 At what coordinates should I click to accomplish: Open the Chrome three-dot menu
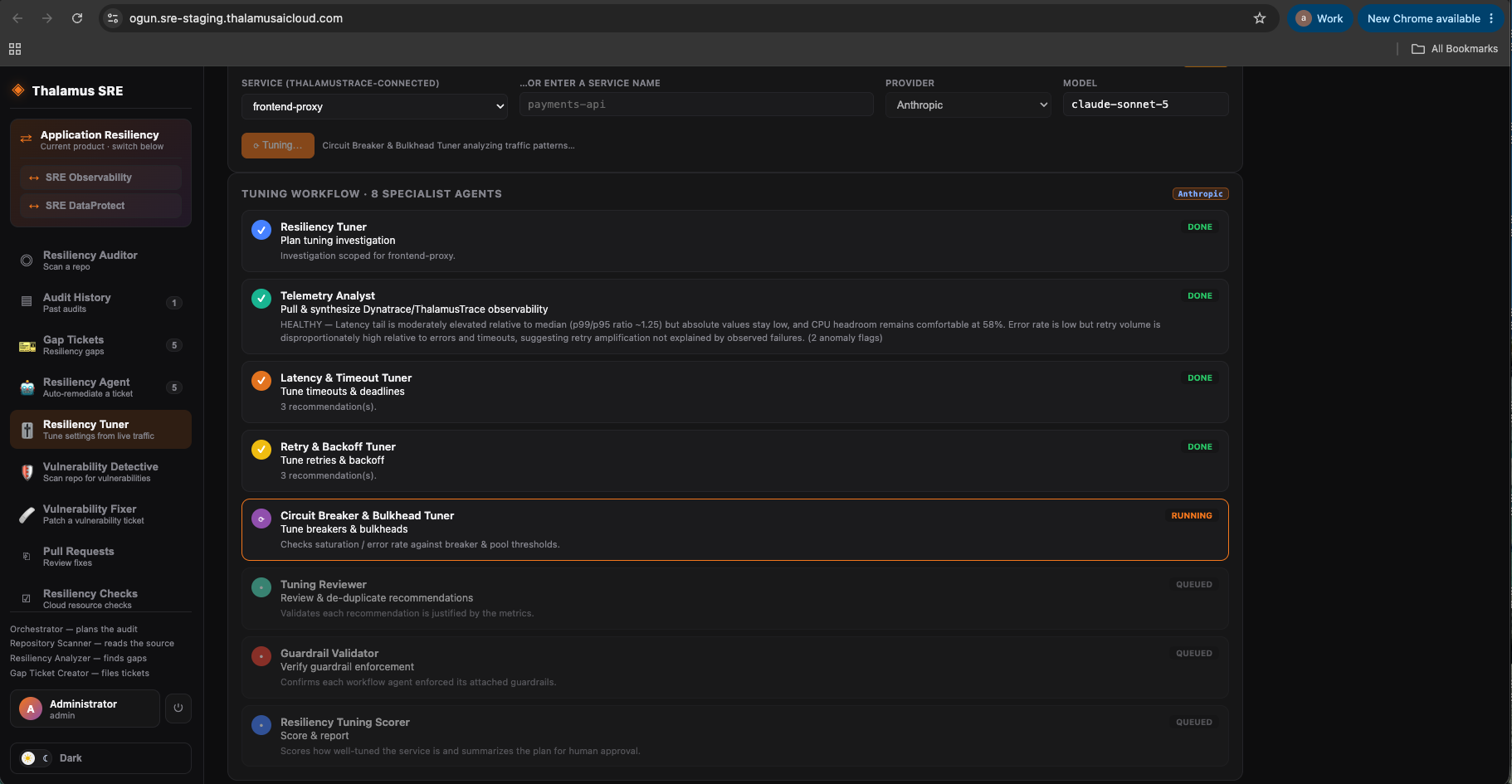1491,18
